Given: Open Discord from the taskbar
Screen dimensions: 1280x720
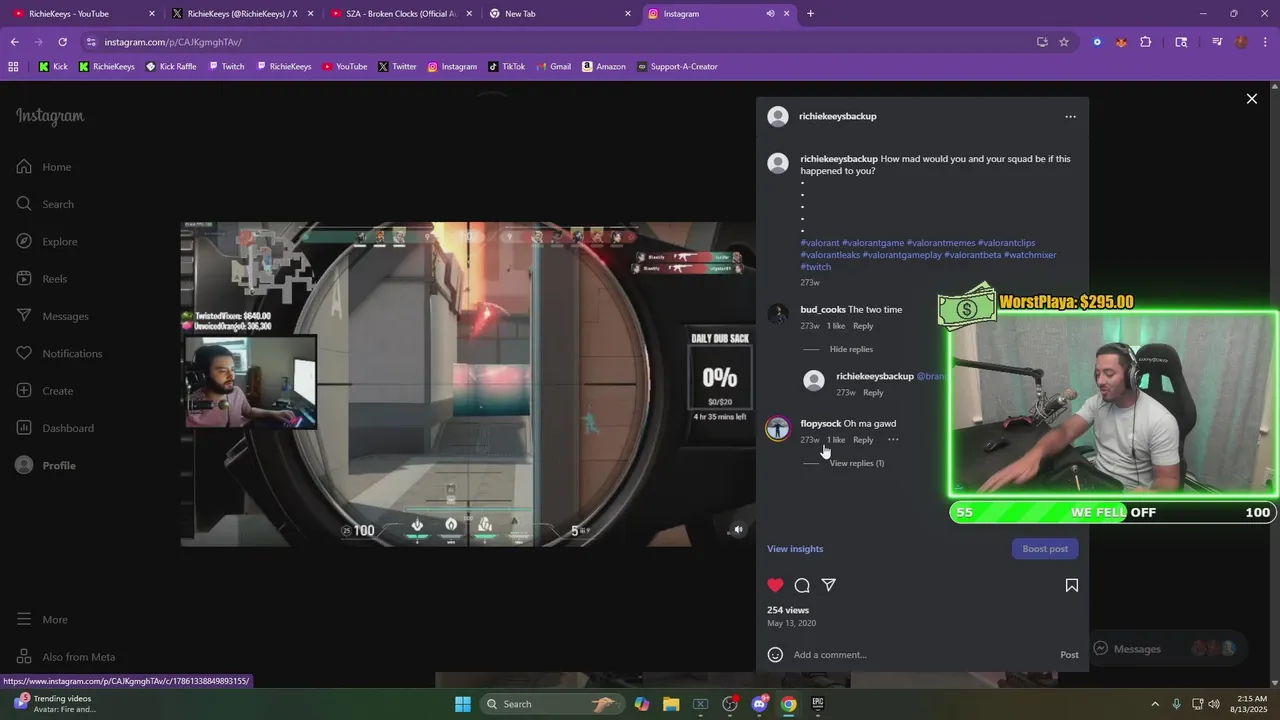Looking at the screenshot, I should pos(759,704).
